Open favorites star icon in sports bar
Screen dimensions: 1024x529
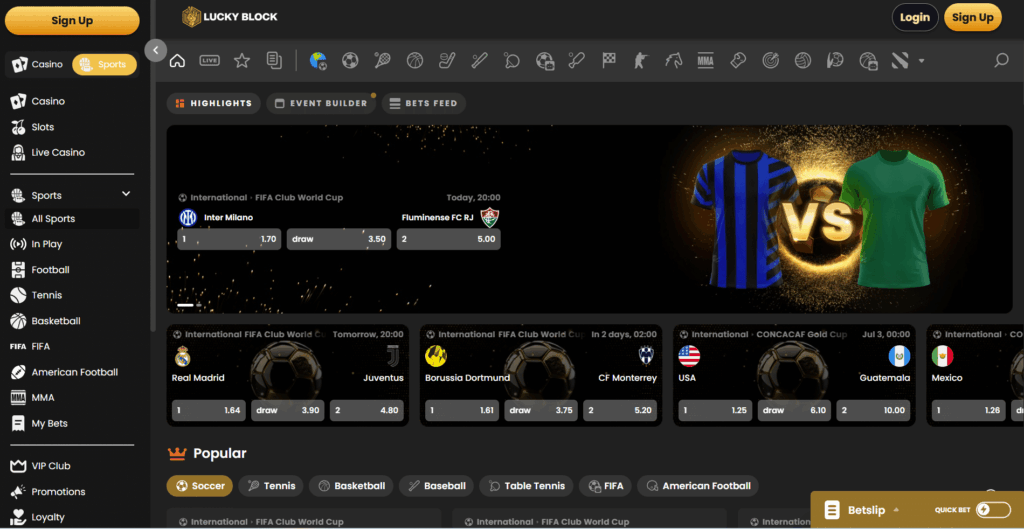pyautogui.click(x=242, y=61)
